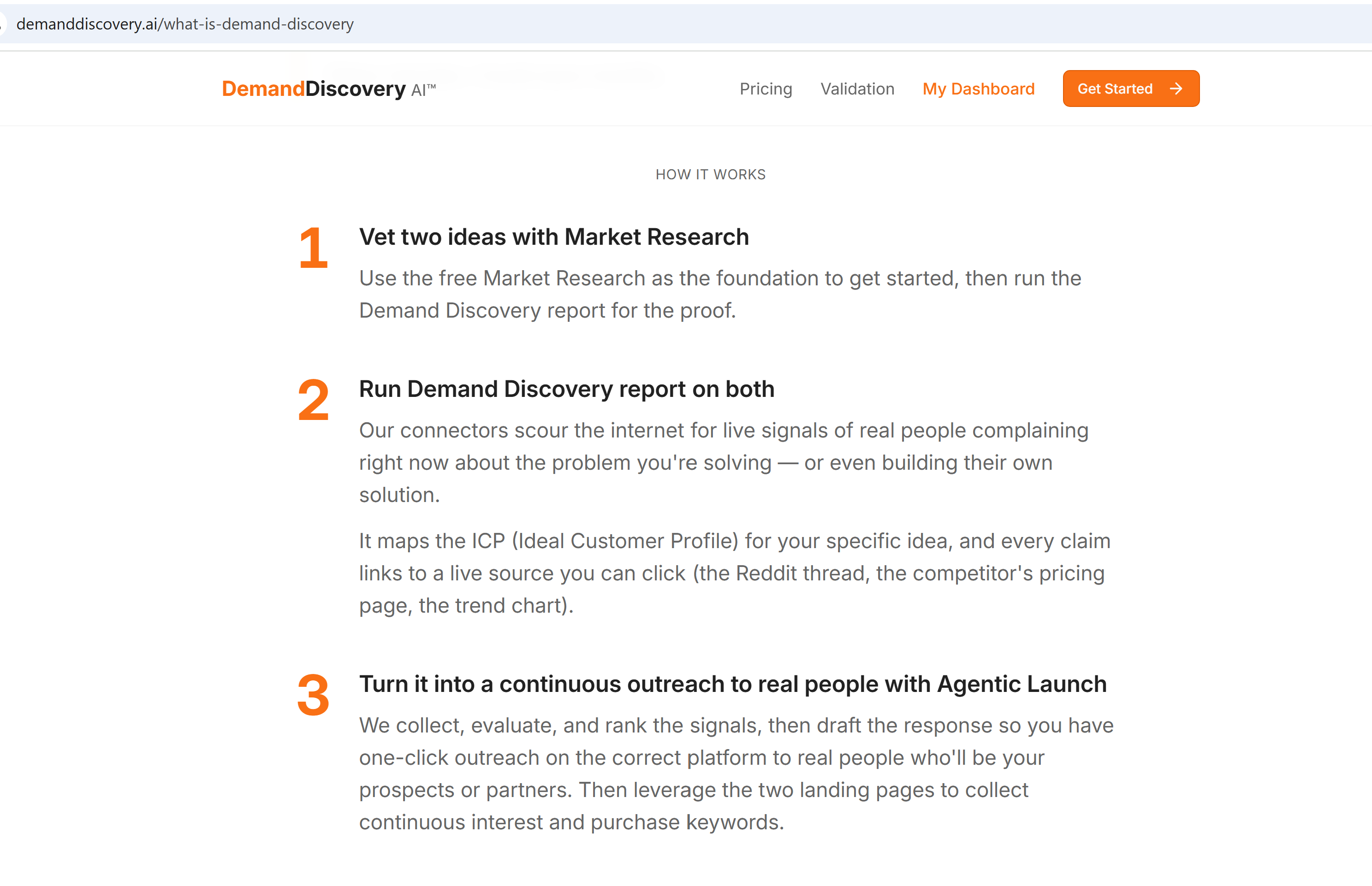
Task: Click paragraph starting We collect, evaluate, and rank
Action: (x=736, y=774)
